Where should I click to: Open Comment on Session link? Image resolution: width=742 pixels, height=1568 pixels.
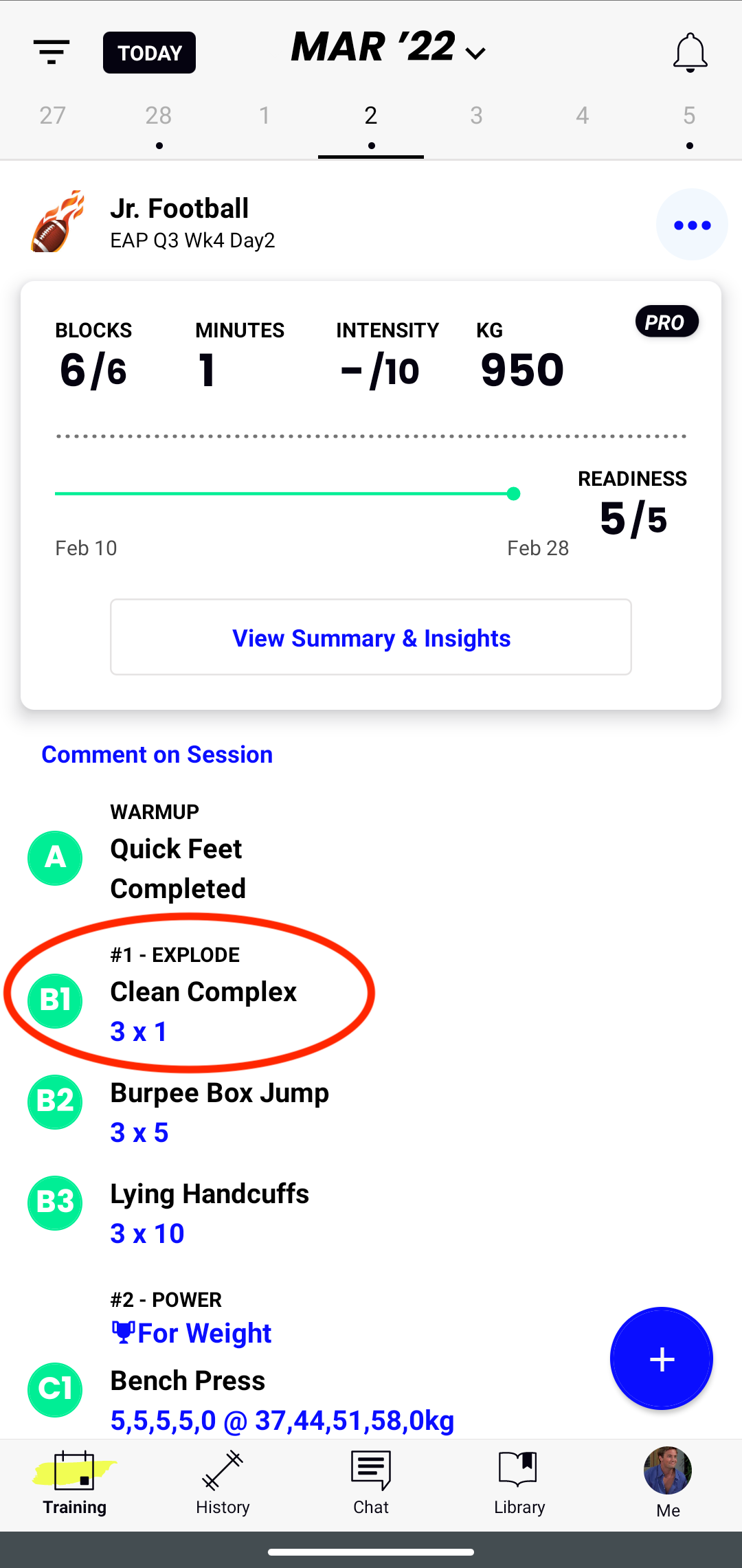[x=157, y=754]
